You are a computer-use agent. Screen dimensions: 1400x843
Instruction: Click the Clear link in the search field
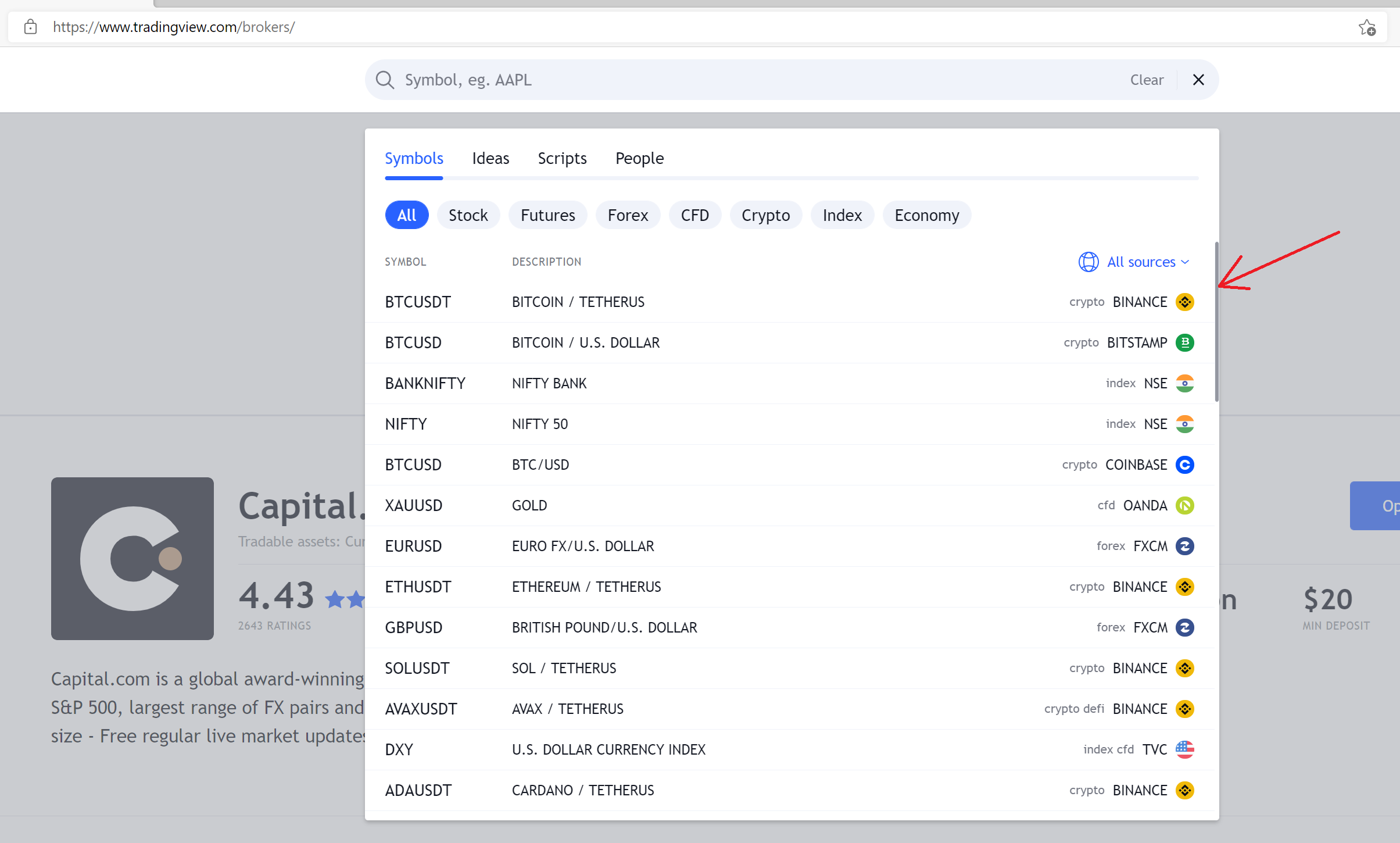[1146, 80]
